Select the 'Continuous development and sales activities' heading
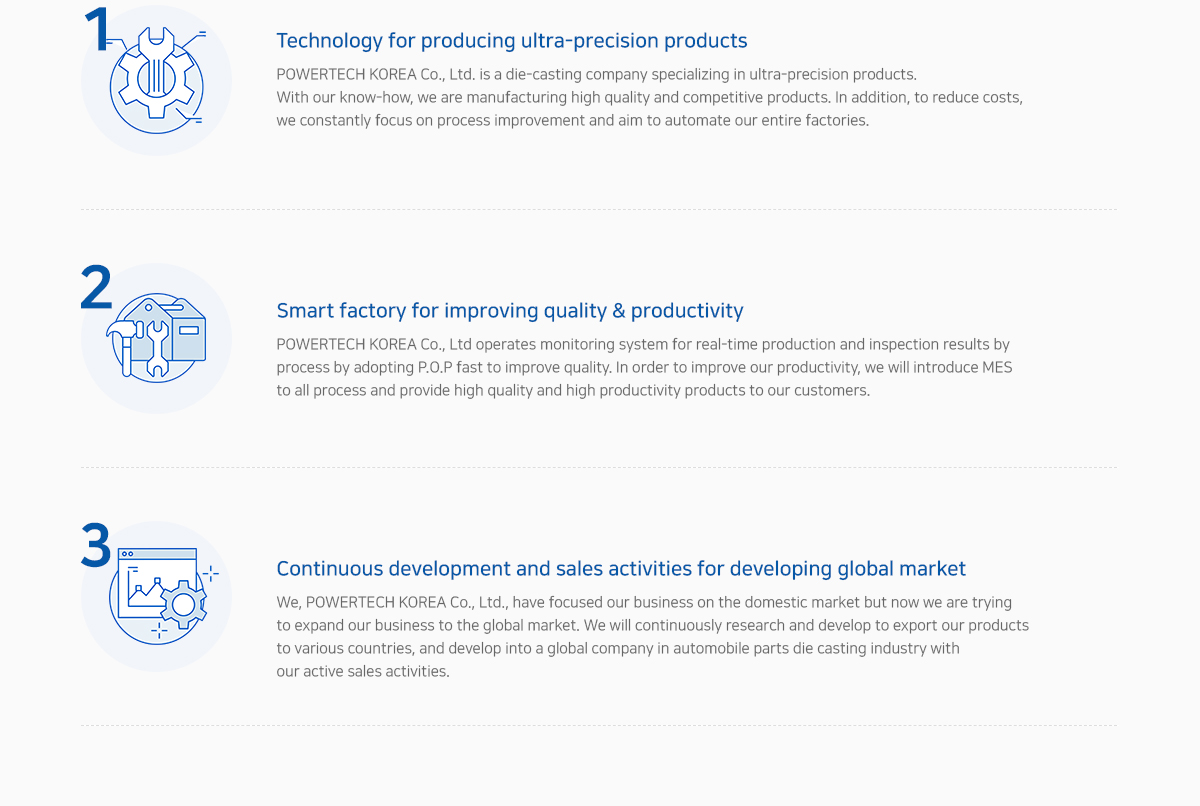Viewport: 1200px width, 806px height. click(x=621, y=569)
